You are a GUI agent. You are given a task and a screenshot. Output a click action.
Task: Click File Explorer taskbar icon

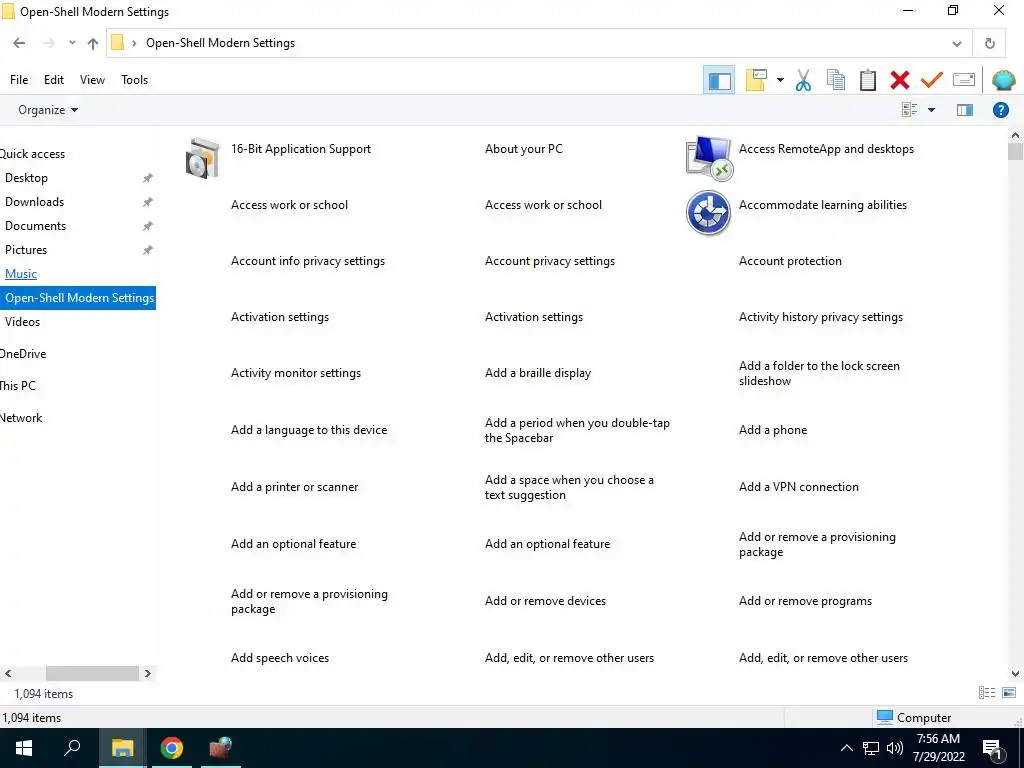pos(122,748)
